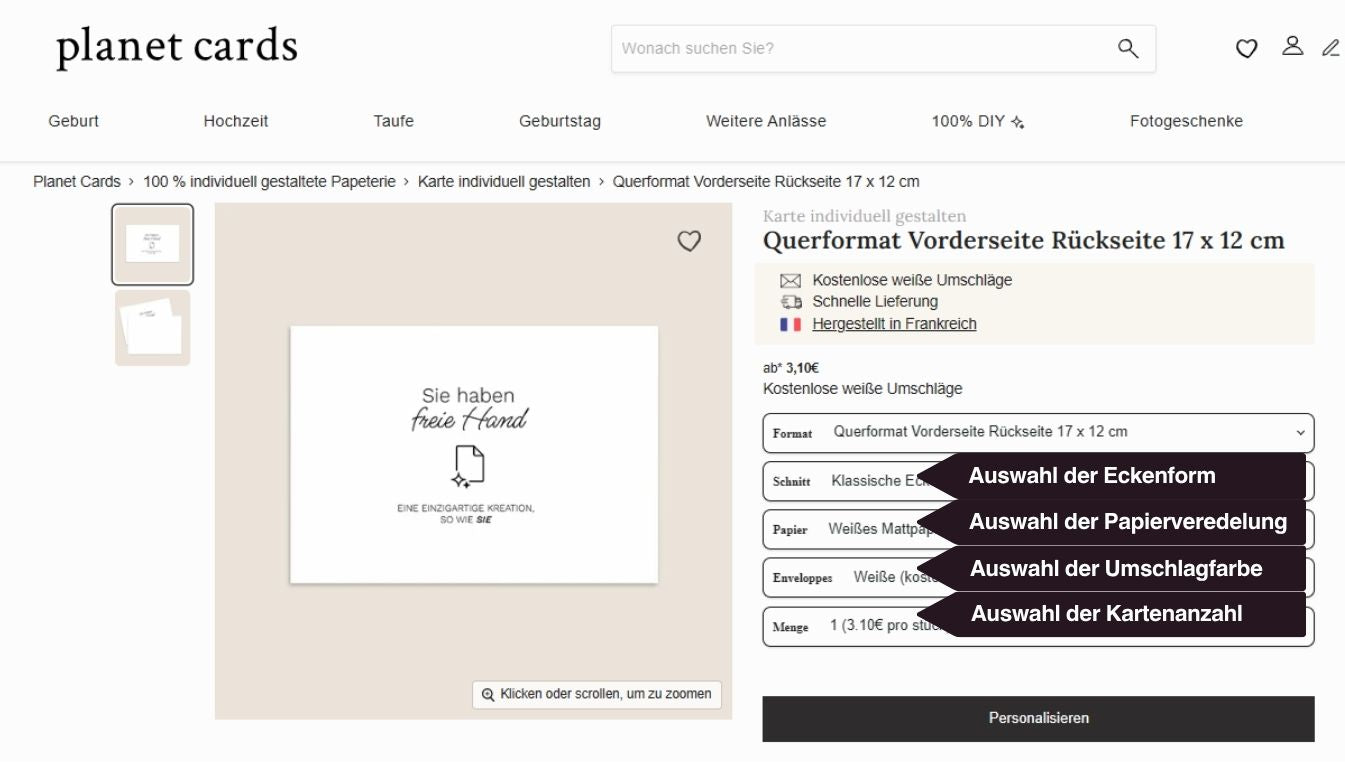
Task: Open the Hochzeit menu item
Action: pyautogui.click(x=236, y=121)
